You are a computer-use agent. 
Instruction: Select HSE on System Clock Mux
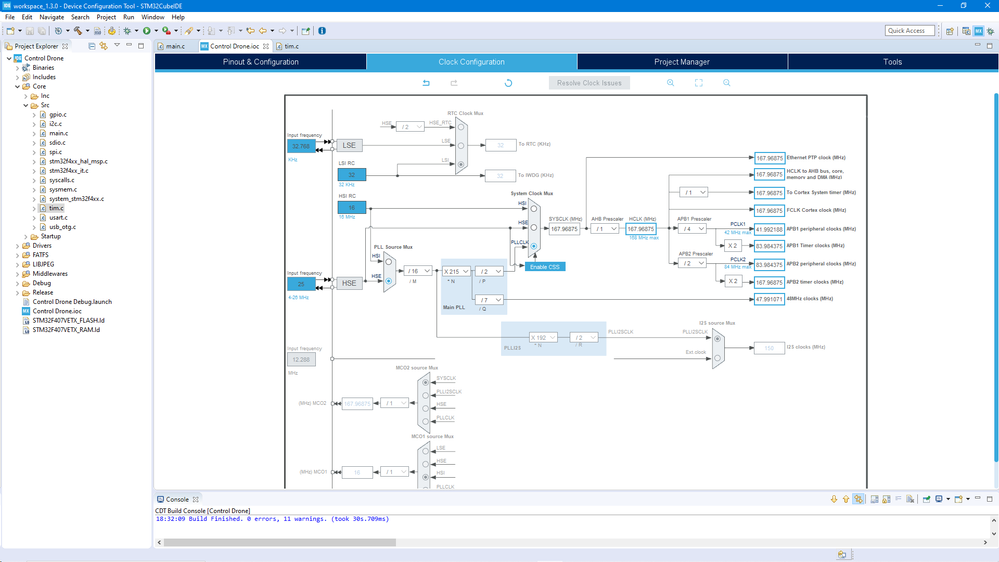[534, 227]
